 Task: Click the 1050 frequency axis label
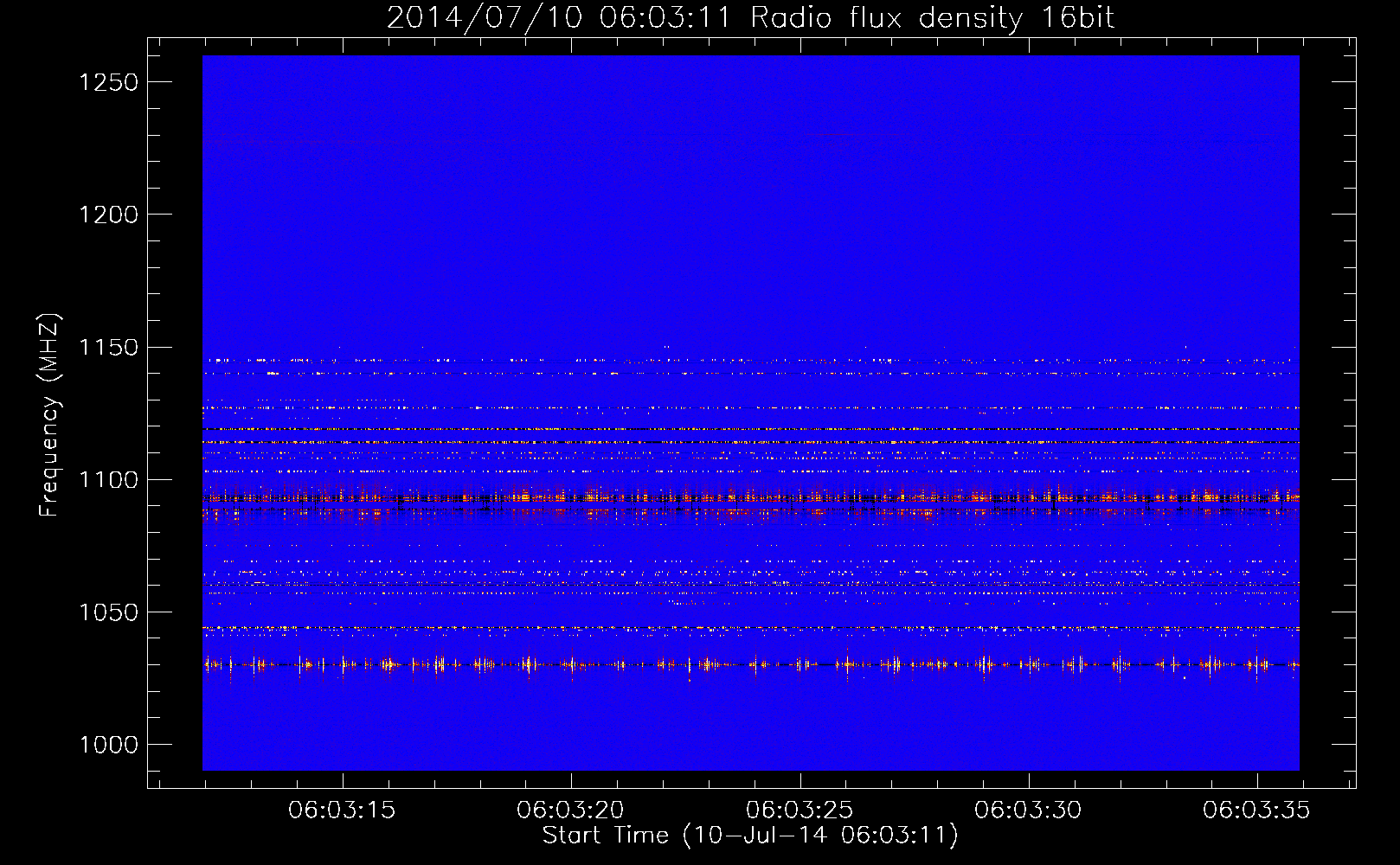coord(108,612)
